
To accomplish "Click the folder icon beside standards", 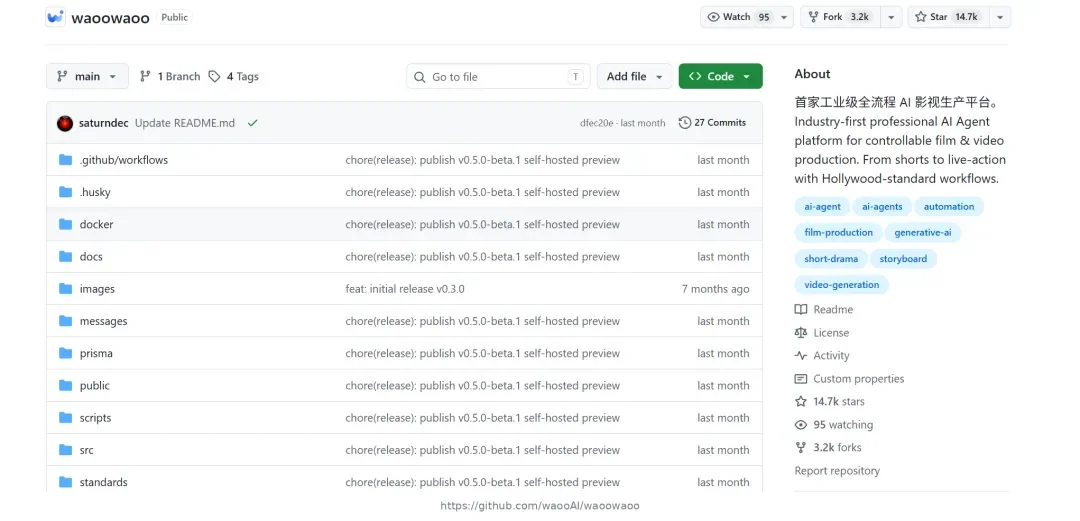I will tap(65, 482).
